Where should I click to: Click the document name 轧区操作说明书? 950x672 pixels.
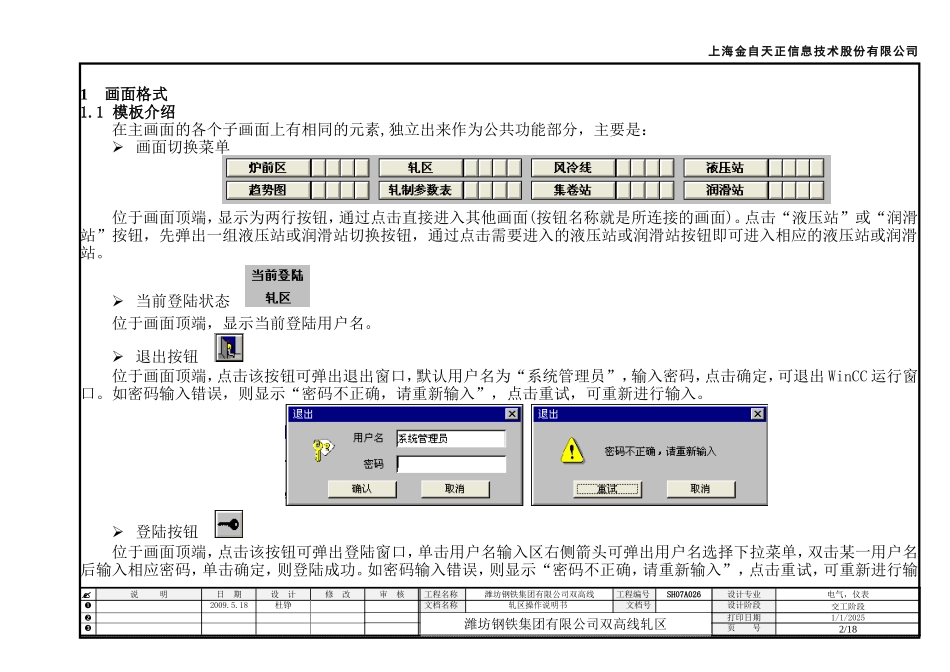tap(537, 605)
